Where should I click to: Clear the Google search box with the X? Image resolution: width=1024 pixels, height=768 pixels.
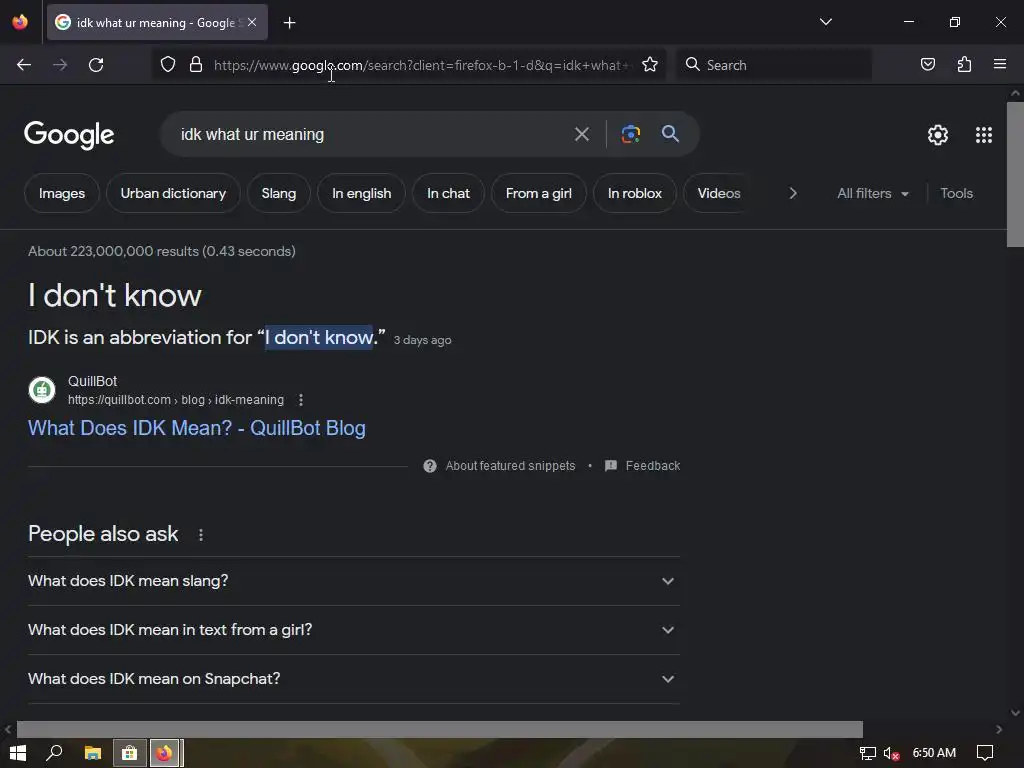[x=581, y=135]
